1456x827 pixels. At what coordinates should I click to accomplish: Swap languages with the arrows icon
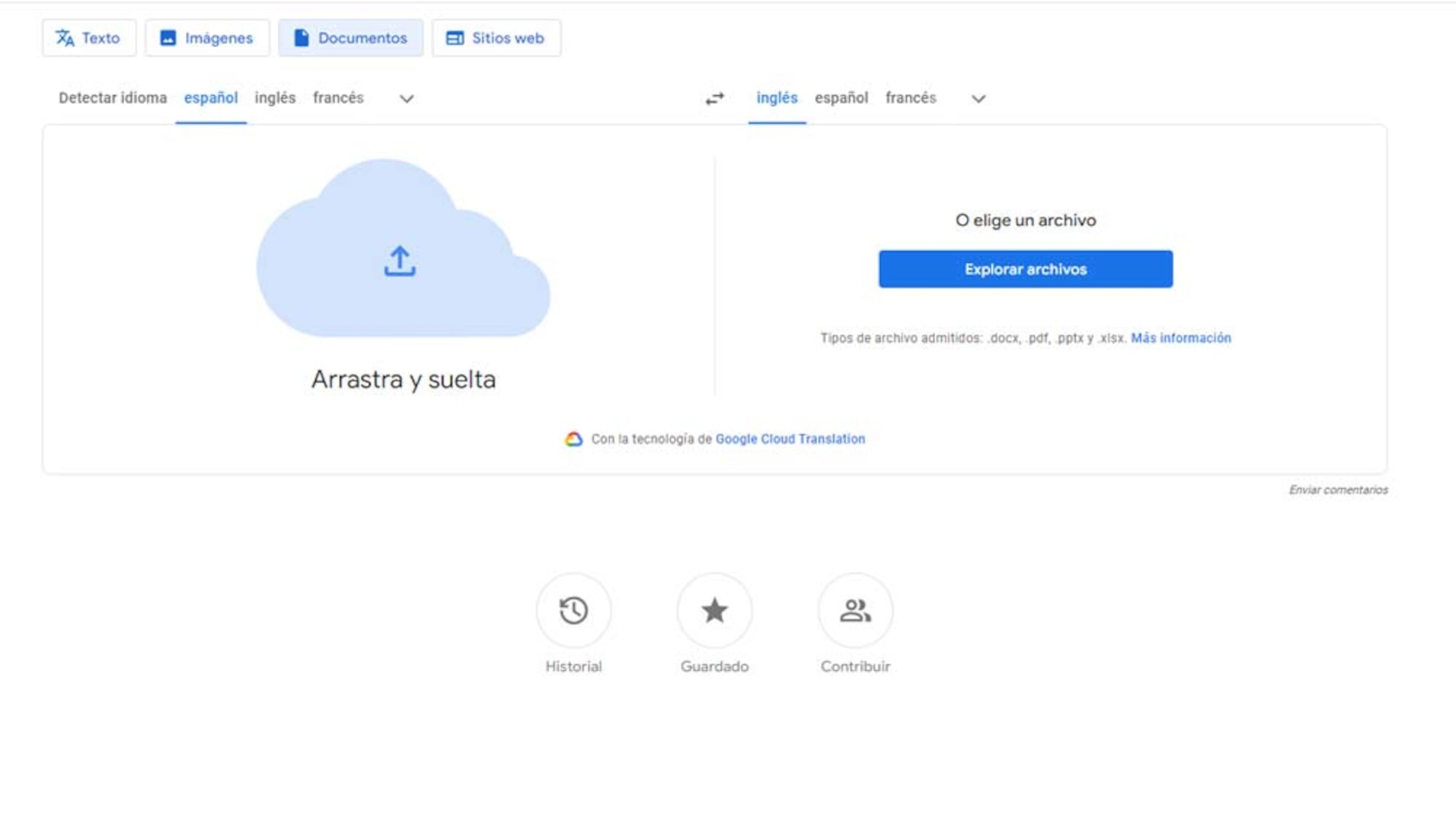pyautogui.click(x=715, y=98)
